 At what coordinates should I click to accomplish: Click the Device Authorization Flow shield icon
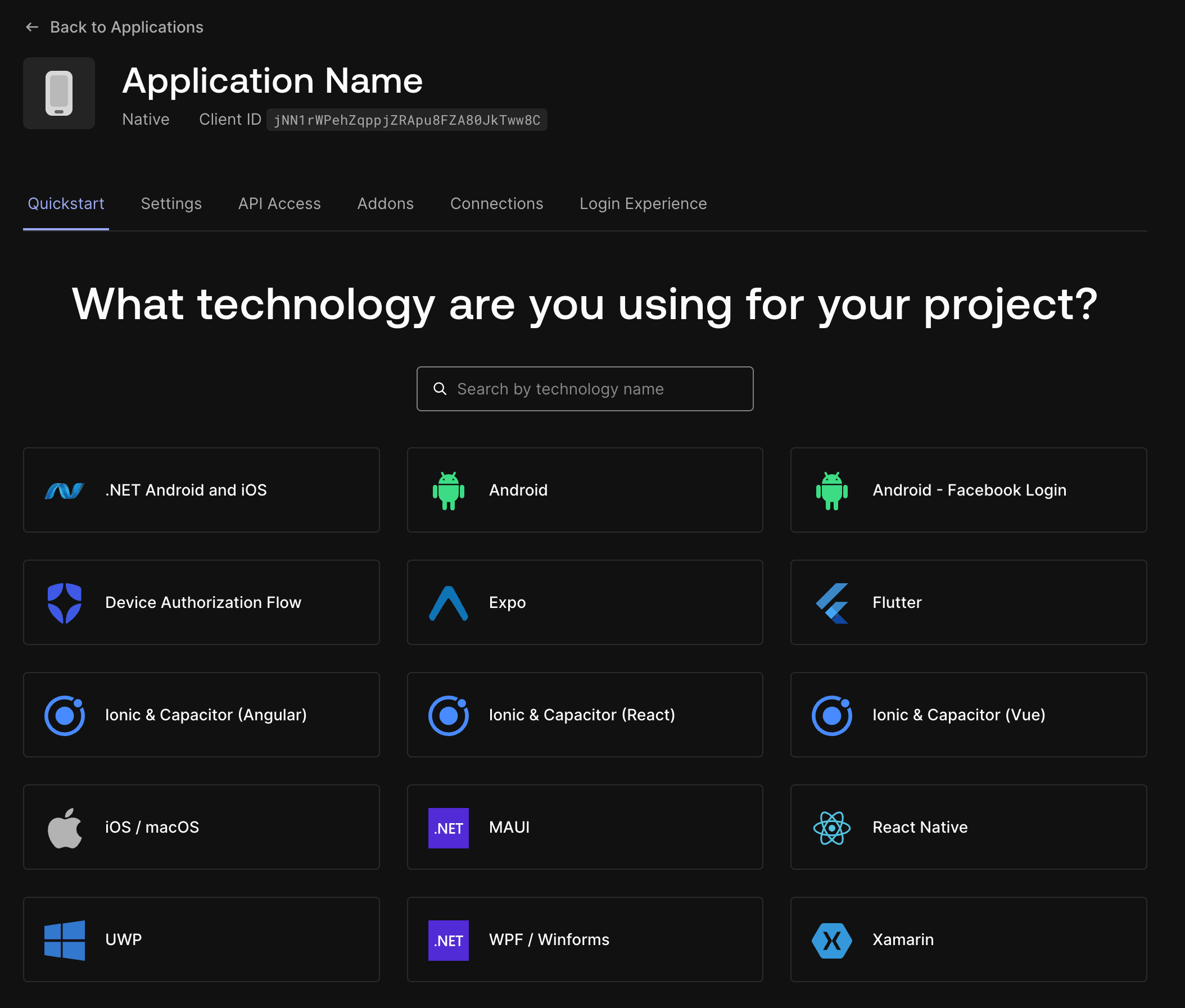[65, 603]
